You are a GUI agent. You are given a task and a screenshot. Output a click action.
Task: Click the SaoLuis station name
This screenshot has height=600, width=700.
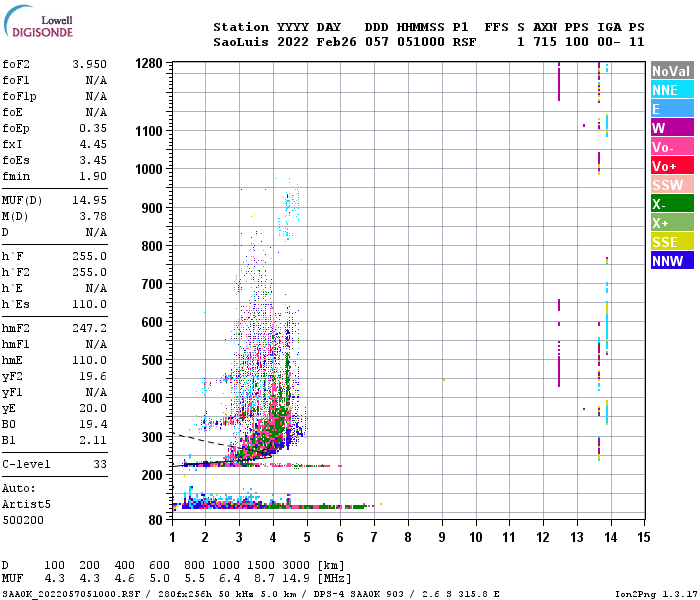(241, 42)
